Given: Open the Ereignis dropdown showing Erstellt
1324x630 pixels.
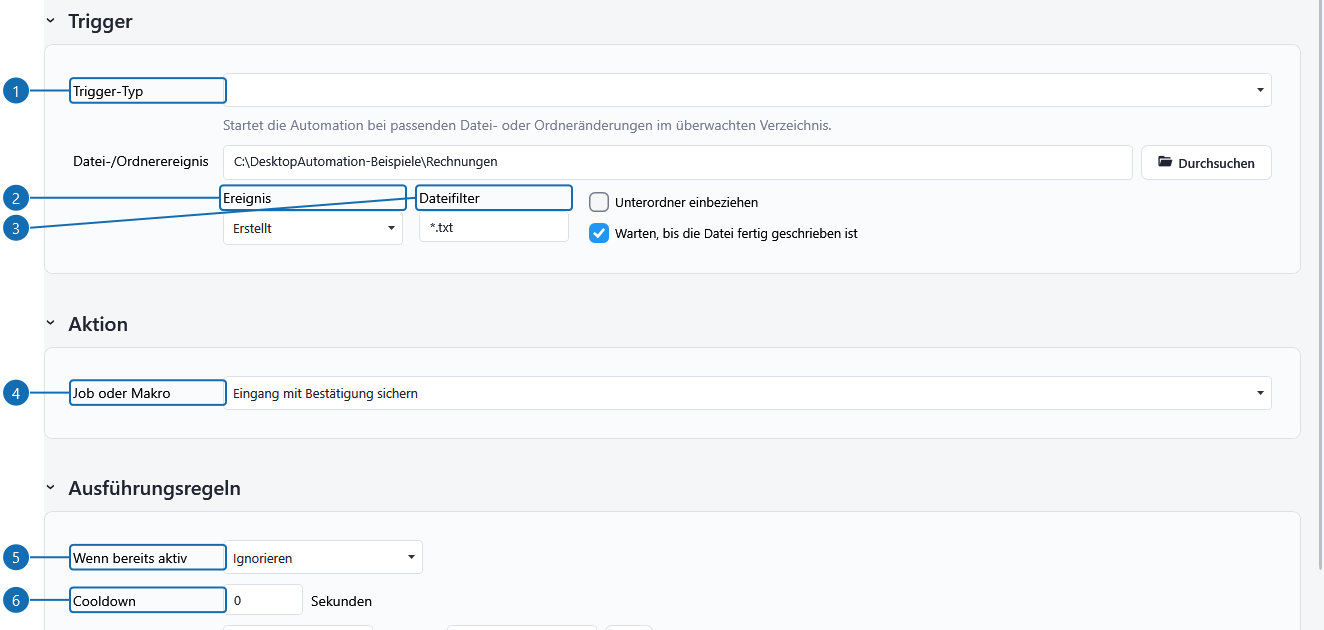Looking at the screenshot, I should (x=313, y=228).
